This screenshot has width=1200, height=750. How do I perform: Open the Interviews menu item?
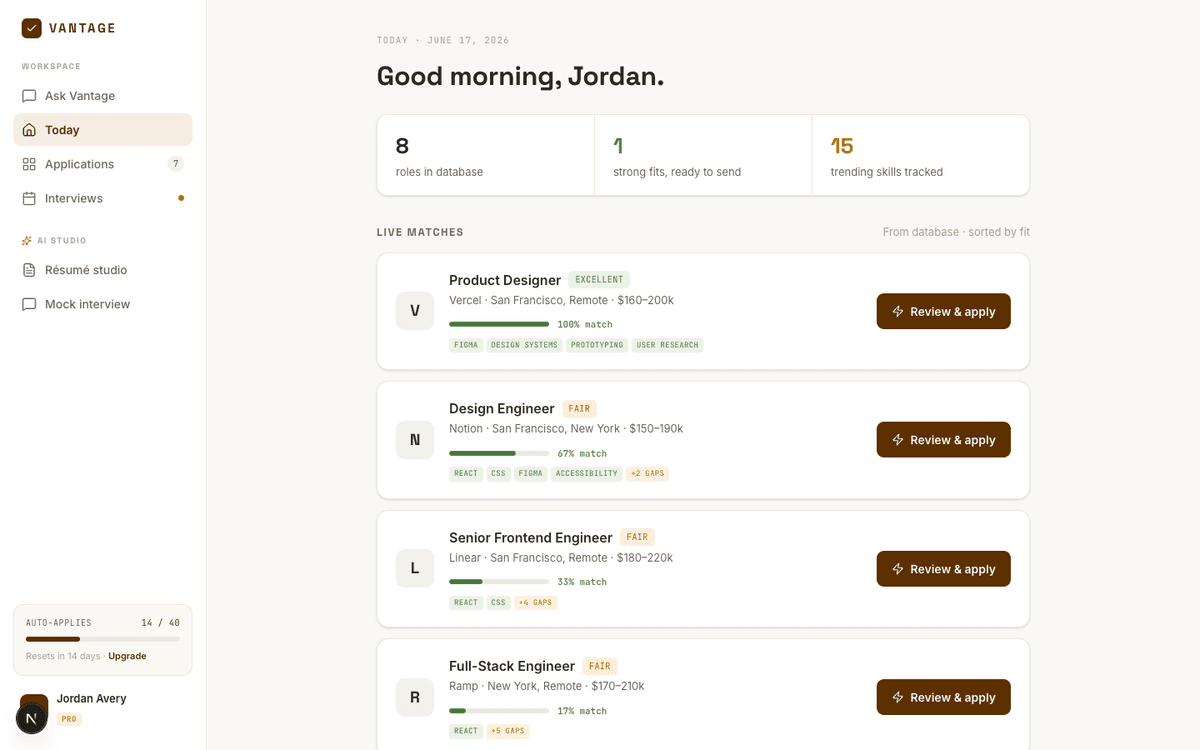[103, 198]
